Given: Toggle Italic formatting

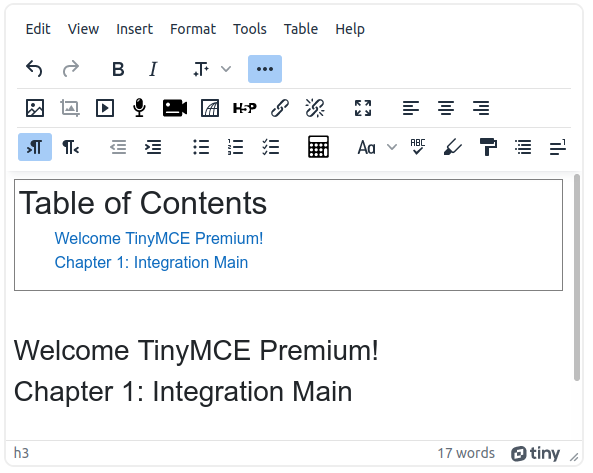Looking at the screenshot, I should pos(153,69).
